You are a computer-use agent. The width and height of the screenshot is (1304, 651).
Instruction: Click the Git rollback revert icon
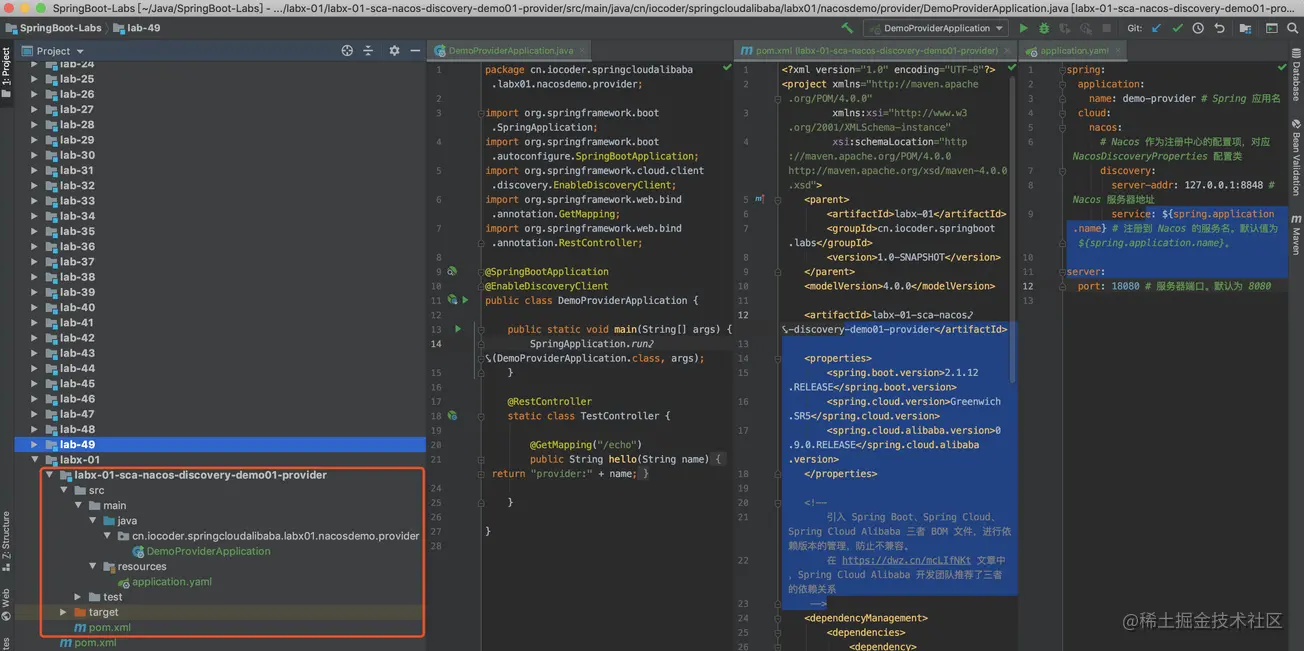pos(1219,28)
